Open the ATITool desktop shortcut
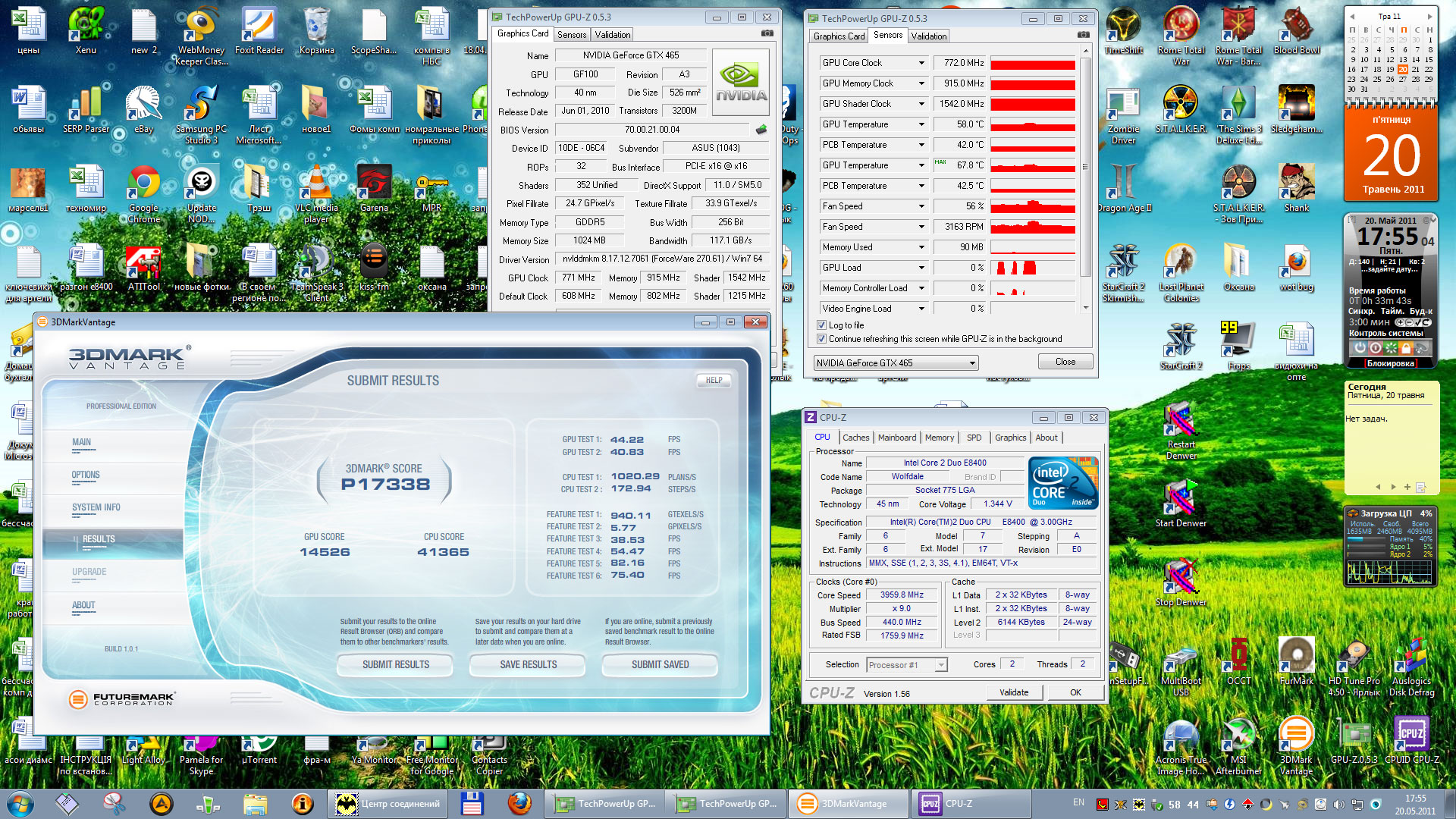1456x819 pixels. pos(144,267)
